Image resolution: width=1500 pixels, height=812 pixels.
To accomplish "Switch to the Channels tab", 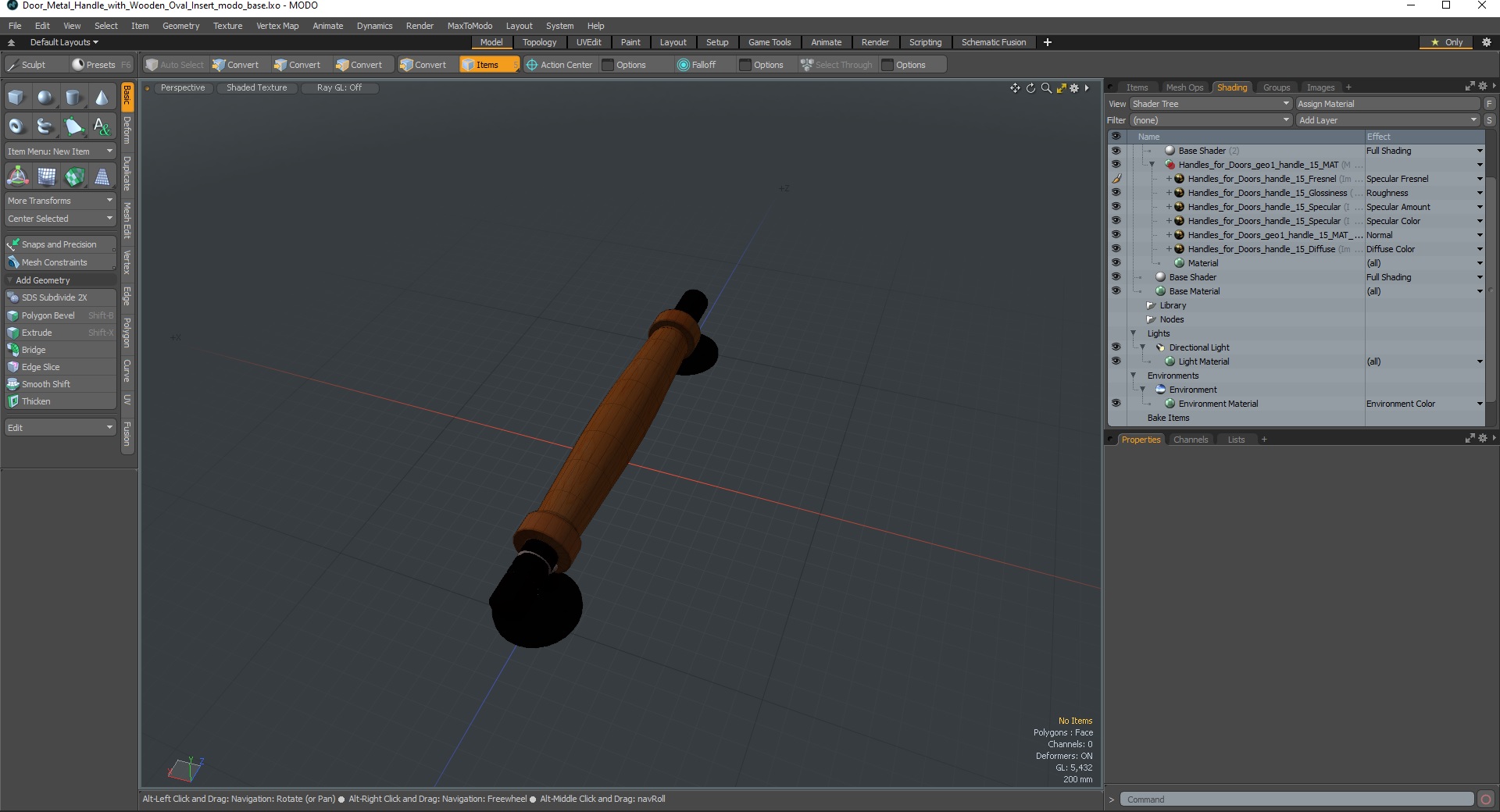I will point(1191,440).
